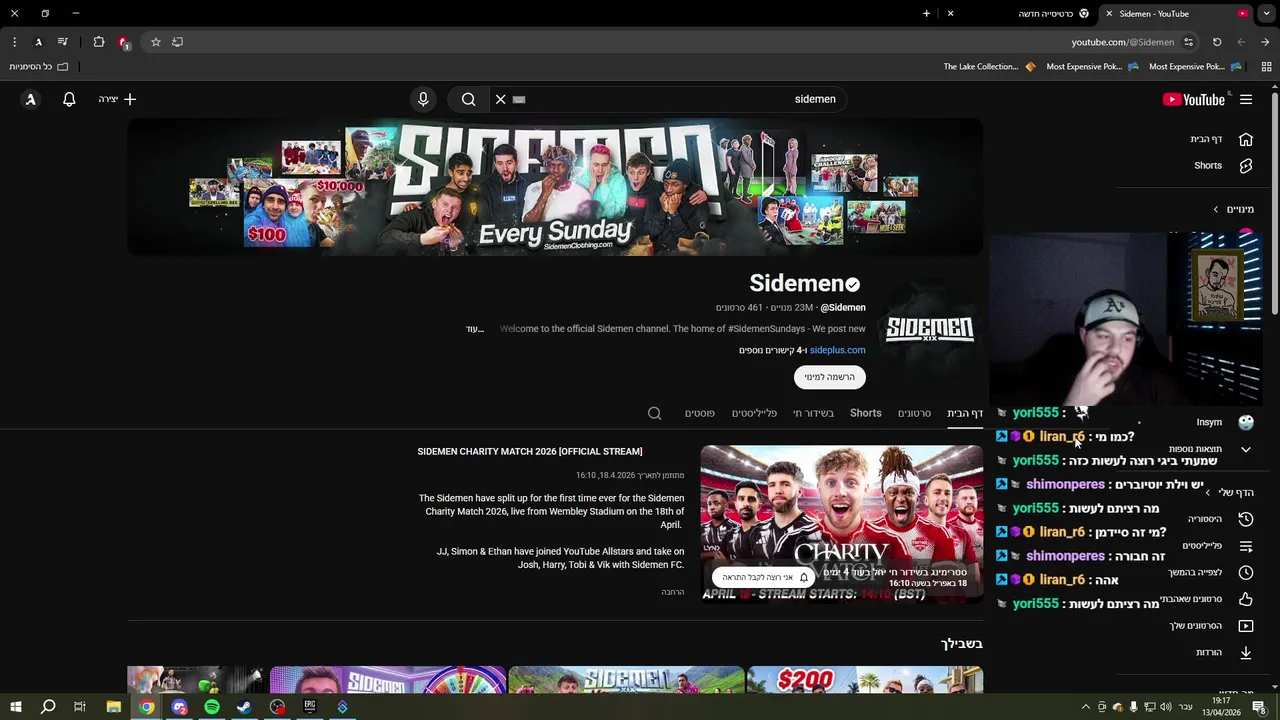
Task: Open Chrome tab search dropdown
Action: coord(1266,14)
